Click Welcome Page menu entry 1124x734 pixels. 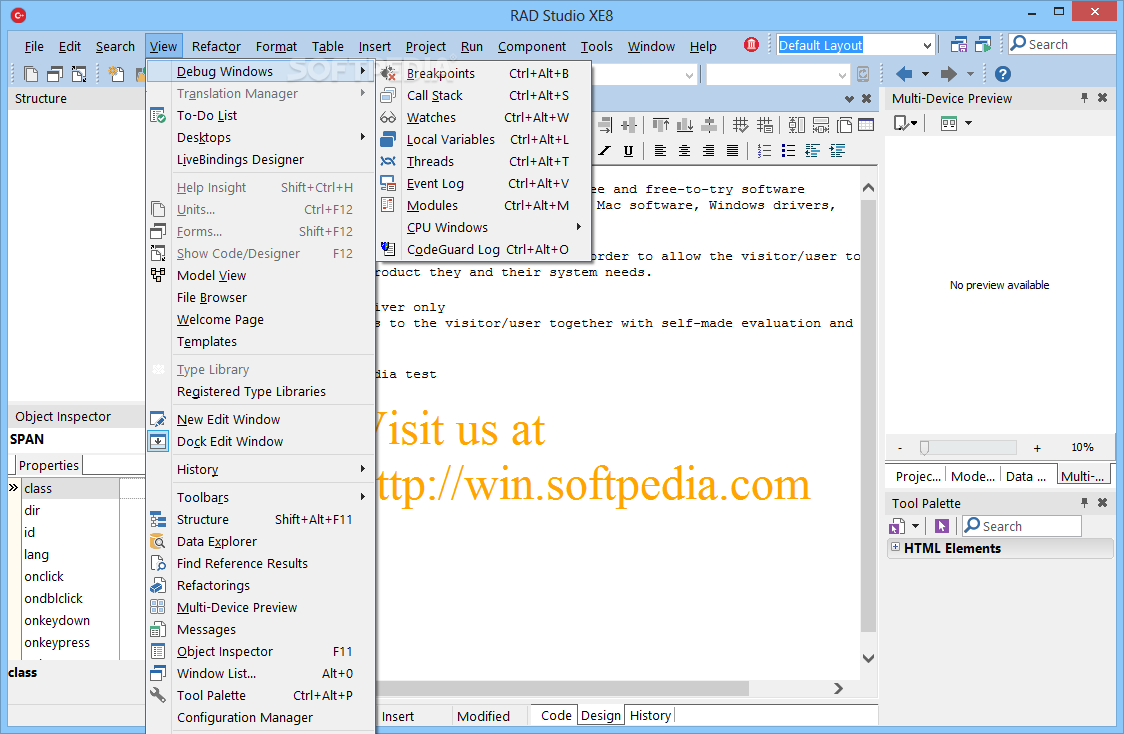(x=261, y=319)
